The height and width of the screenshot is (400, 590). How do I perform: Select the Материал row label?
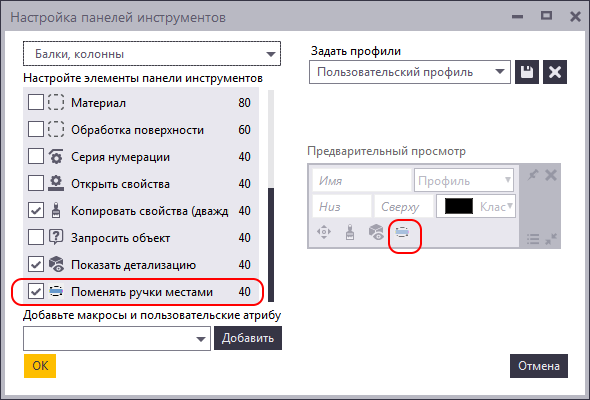coord(99,103)
